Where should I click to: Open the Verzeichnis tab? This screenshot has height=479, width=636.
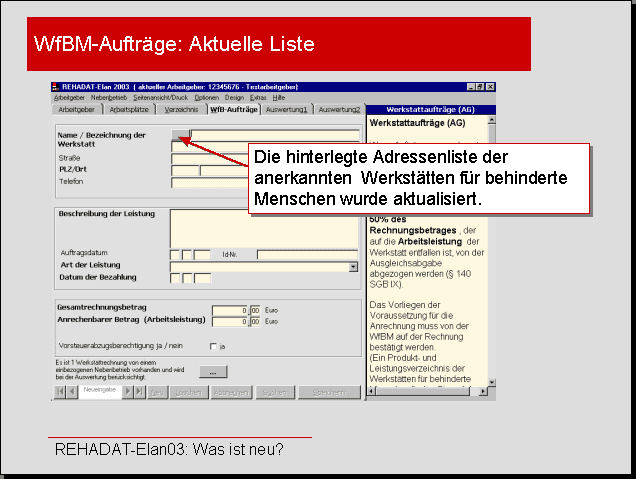pyautogui.click(x=181, y=109)
